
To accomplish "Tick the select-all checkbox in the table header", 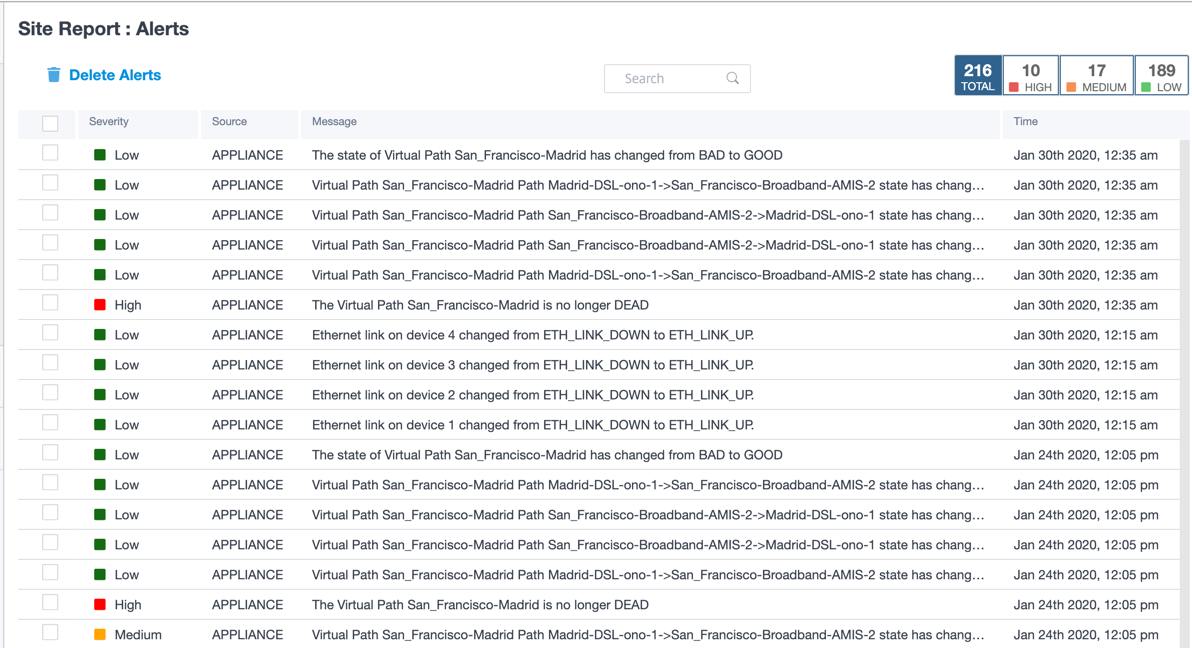I will 50,123.
